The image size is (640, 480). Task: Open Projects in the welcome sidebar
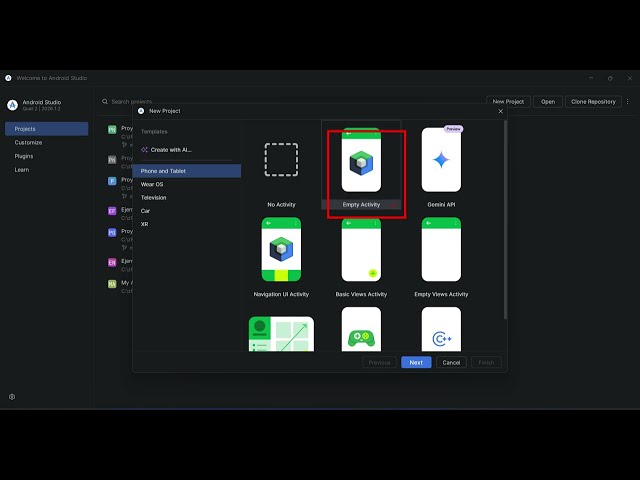click(x=47, y=129)
